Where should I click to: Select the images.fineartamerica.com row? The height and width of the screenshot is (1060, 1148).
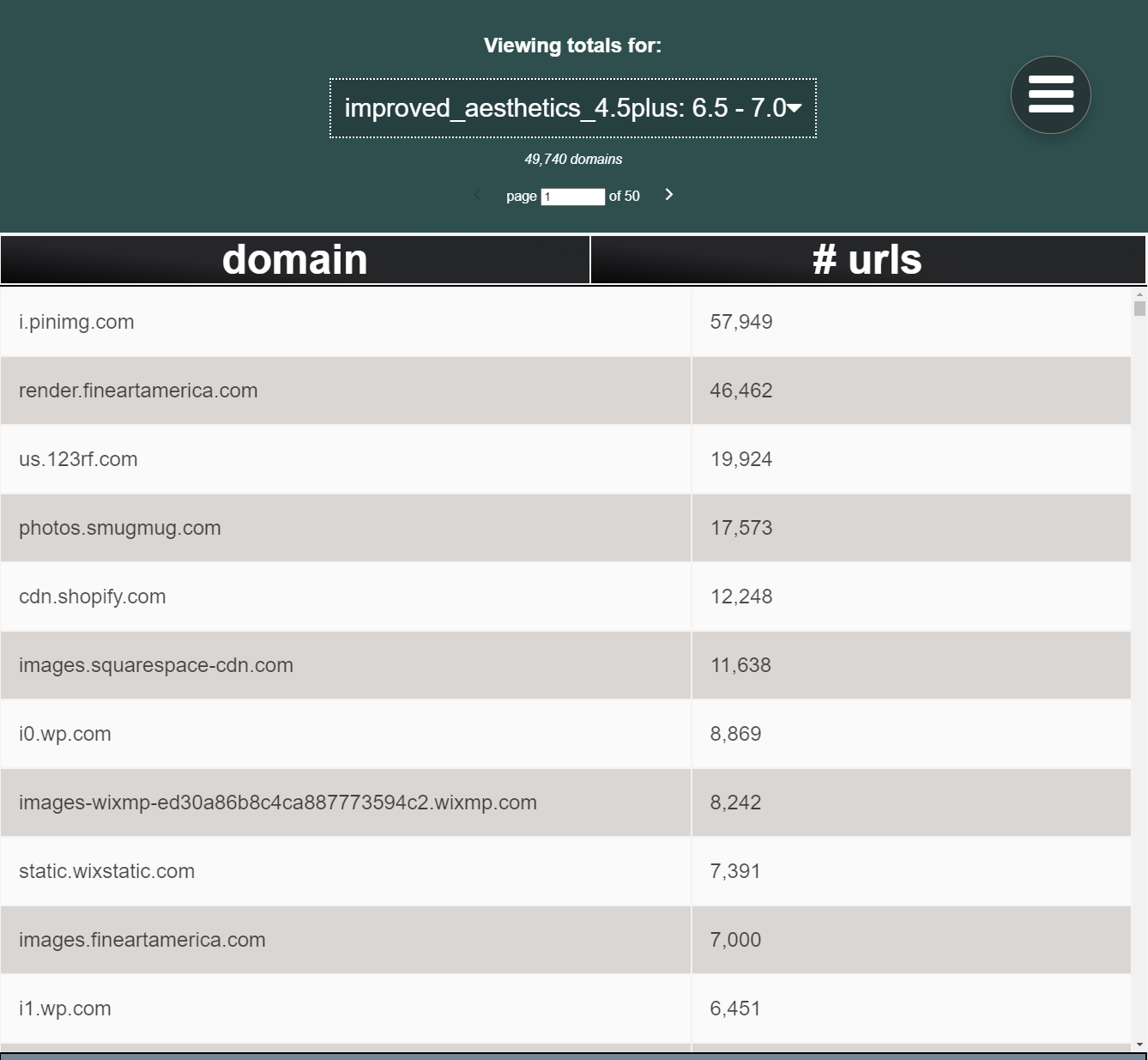(x=565, y=940)
